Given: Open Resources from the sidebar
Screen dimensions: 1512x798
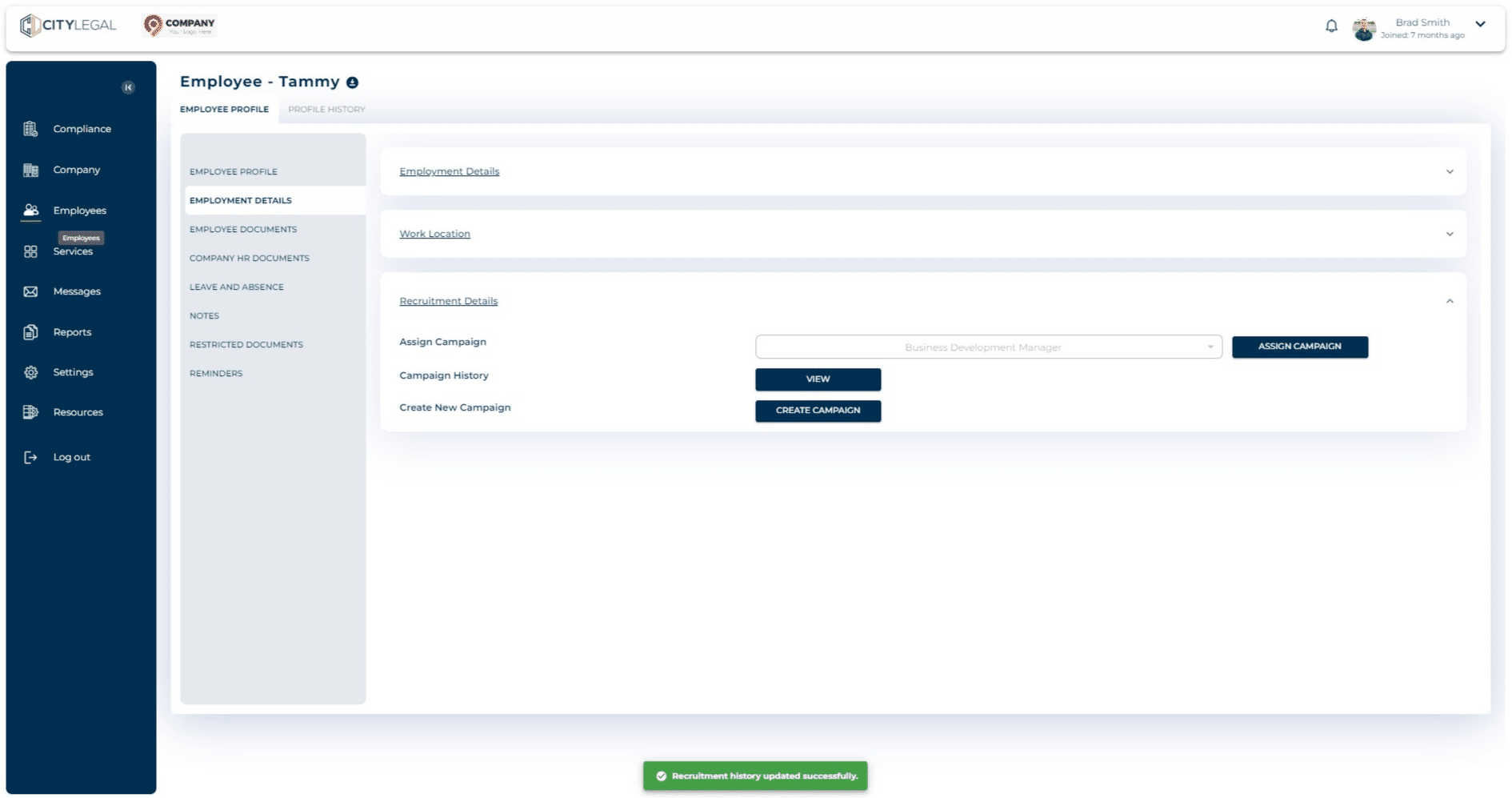Looking at the screenshot, I should [x=78, y=412].
